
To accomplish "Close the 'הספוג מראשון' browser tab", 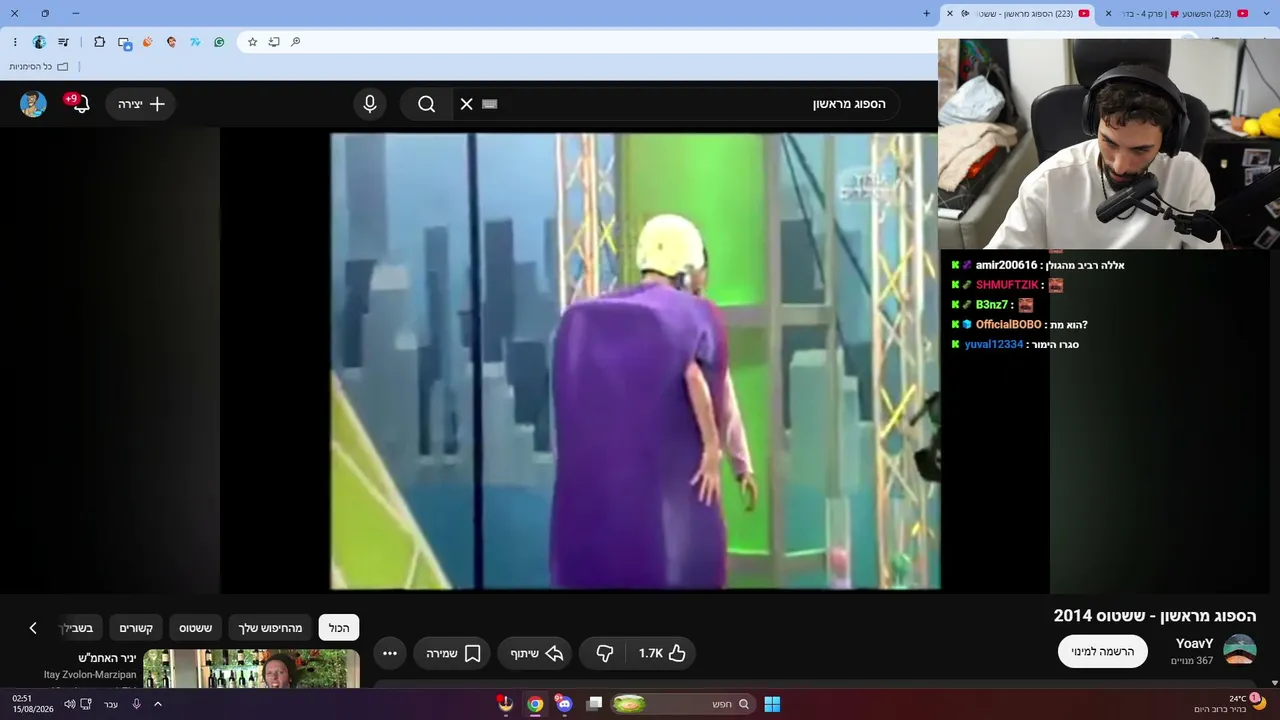I will click(950, 14).
